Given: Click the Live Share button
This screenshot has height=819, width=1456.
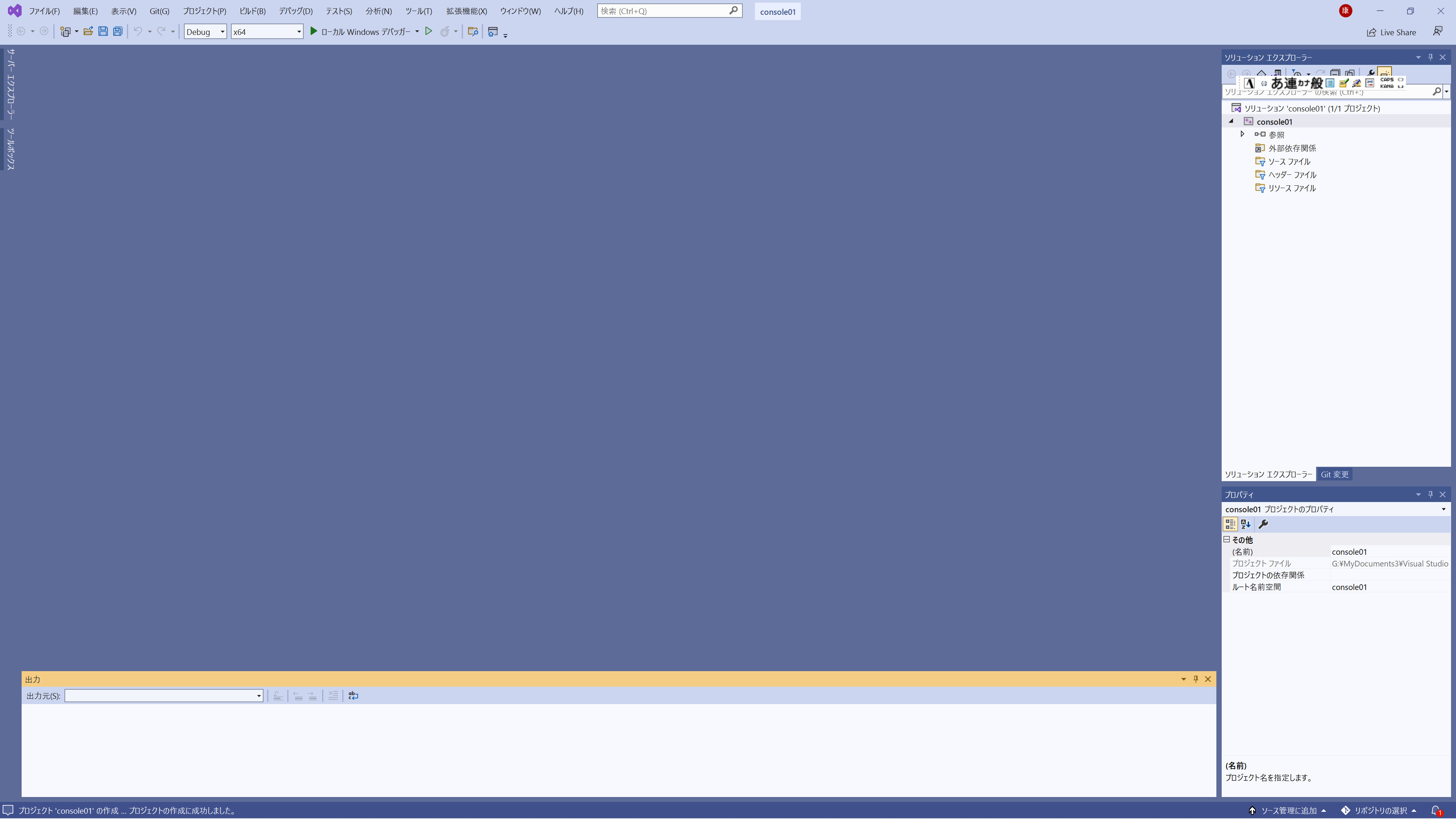Looking at the screenshot, I should [1391, 32].
